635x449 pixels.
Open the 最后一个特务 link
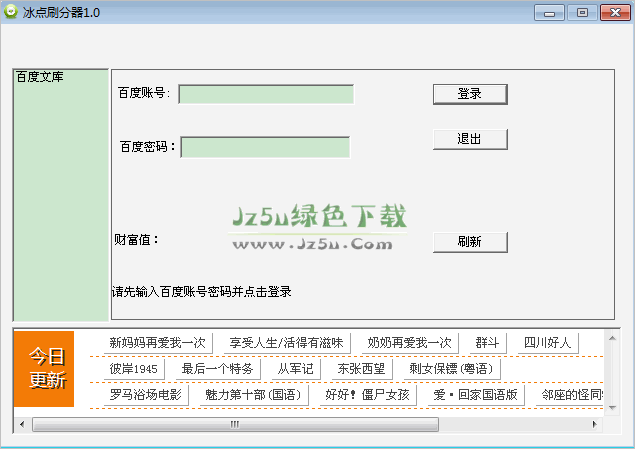(x=217, y=369)
